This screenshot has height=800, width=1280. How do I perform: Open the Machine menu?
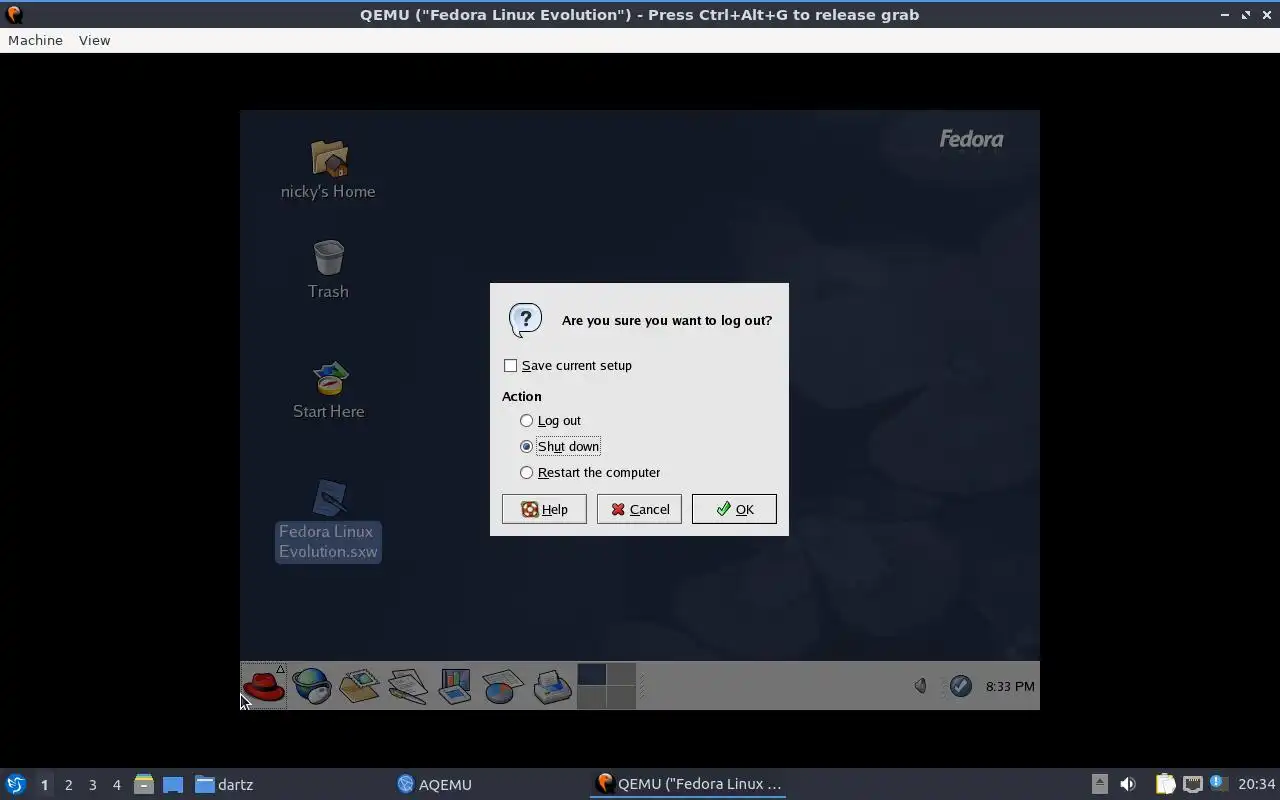[x=35, y=40]
